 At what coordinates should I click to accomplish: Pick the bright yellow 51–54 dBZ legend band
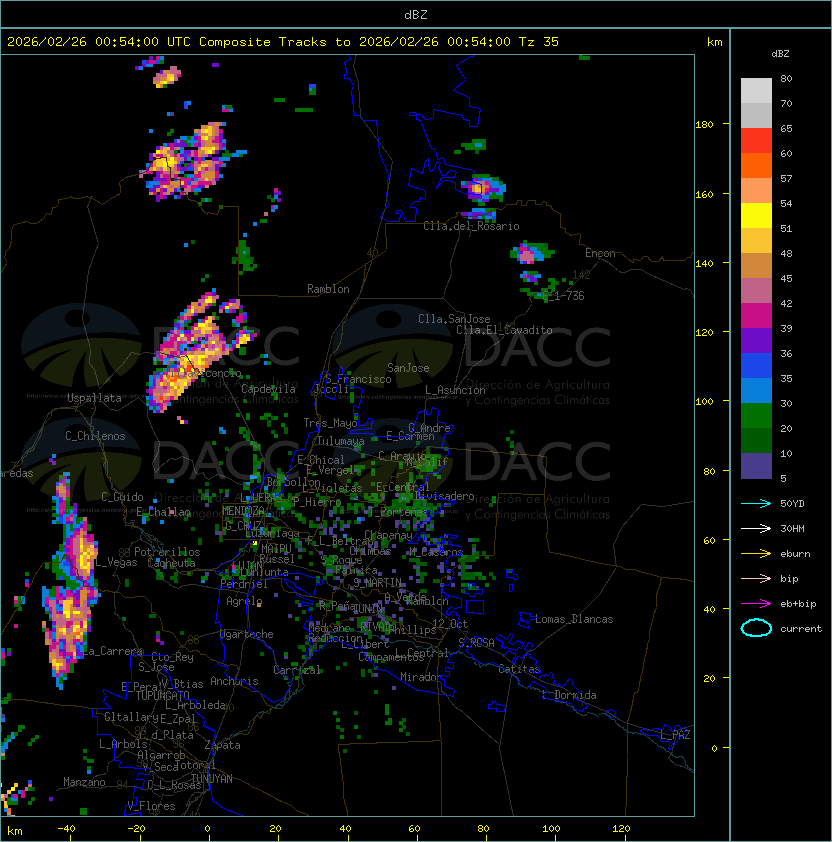(x=756, y=216)
